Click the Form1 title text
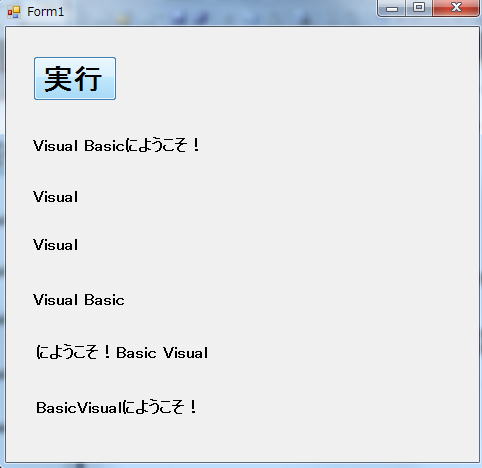 click(45, 12)
